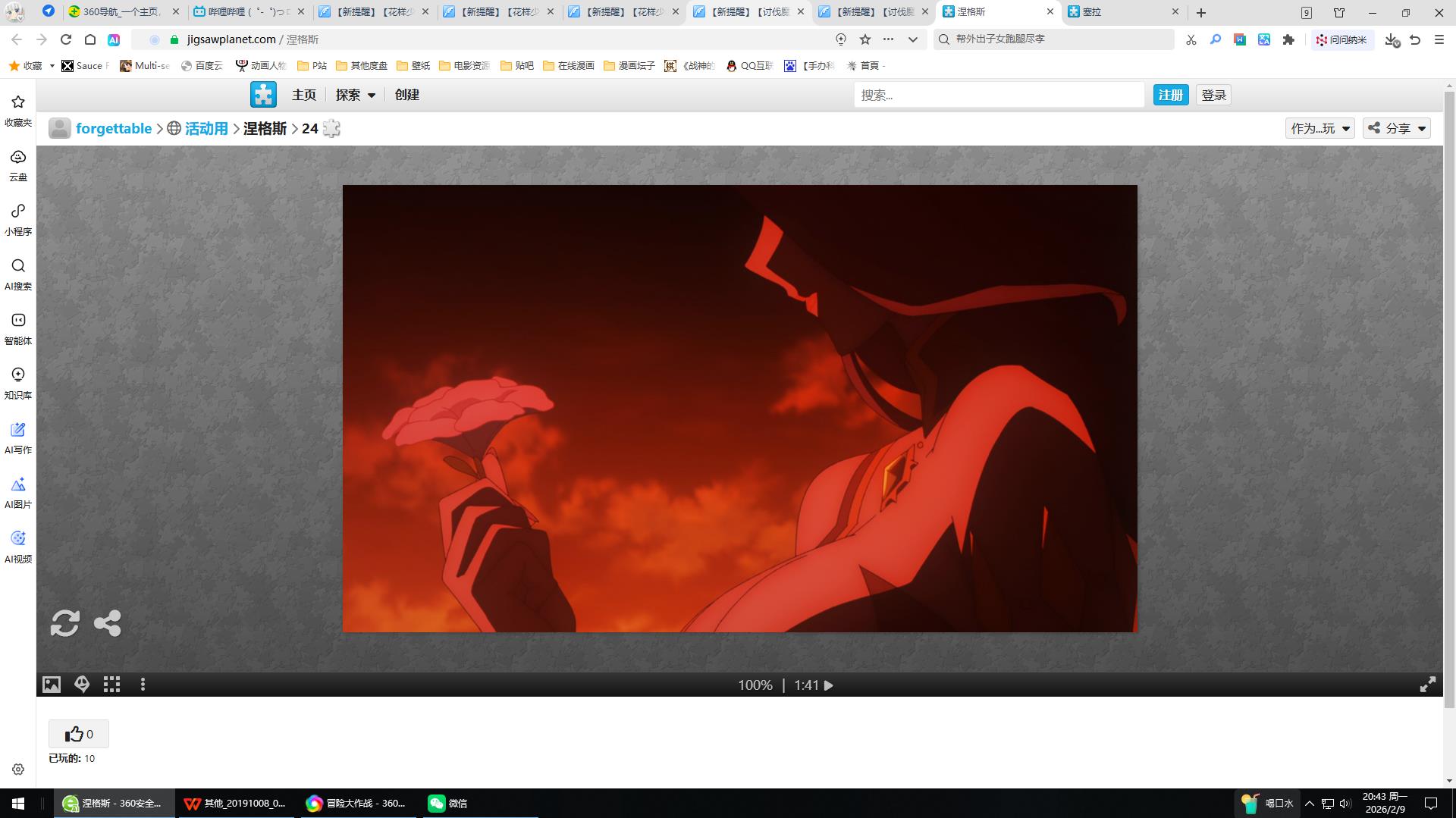Go to 主页 in the navigation bar
1456x818 pixels.
[303, 95]
